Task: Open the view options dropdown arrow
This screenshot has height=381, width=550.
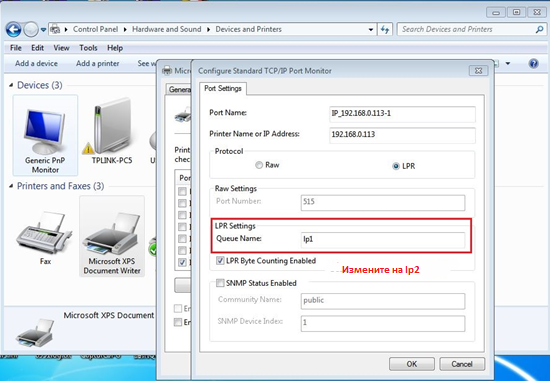Action: (508, 64)
